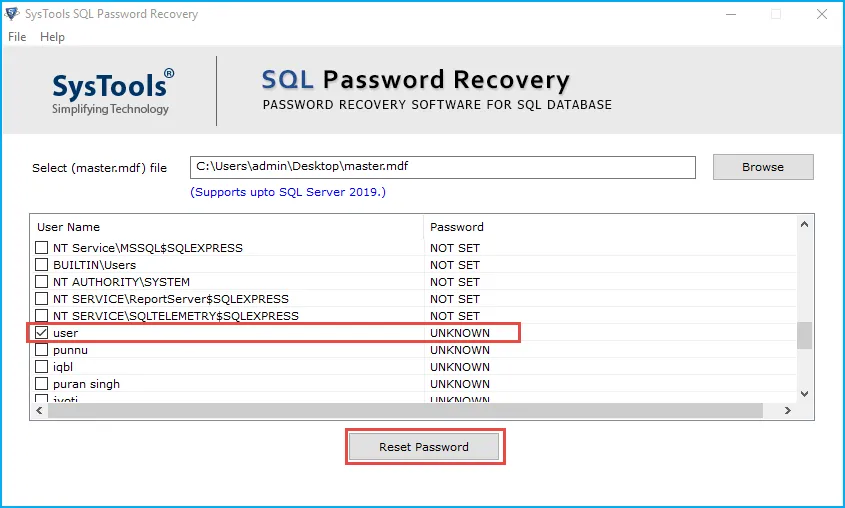Open the Help menu
This screenshot has height=508, width=845.
pyautogui.click(x=52, y=37)
